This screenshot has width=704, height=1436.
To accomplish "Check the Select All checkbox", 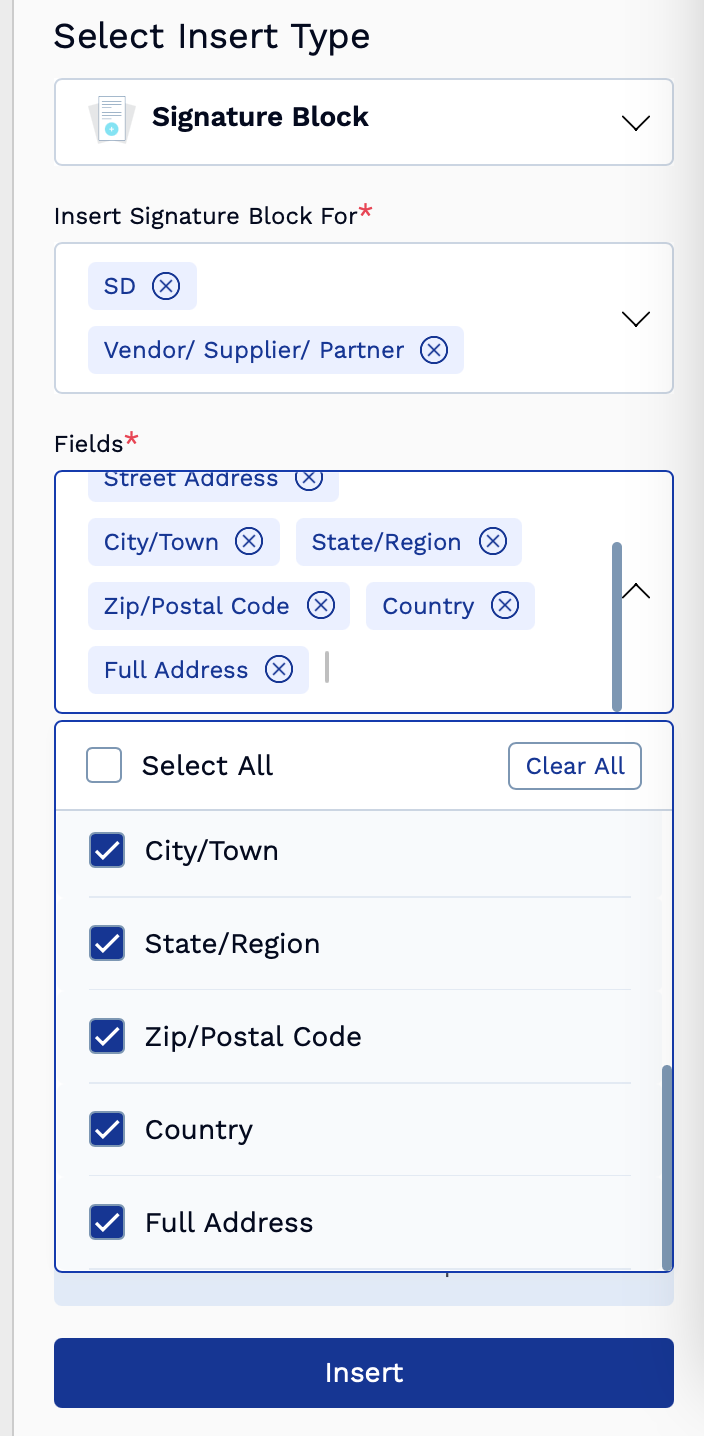I will point(104,766).
